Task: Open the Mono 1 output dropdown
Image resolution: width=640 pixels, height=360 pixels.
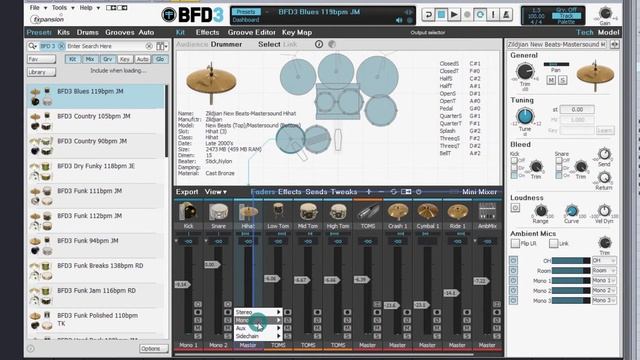Action: [x=604, y=280]
